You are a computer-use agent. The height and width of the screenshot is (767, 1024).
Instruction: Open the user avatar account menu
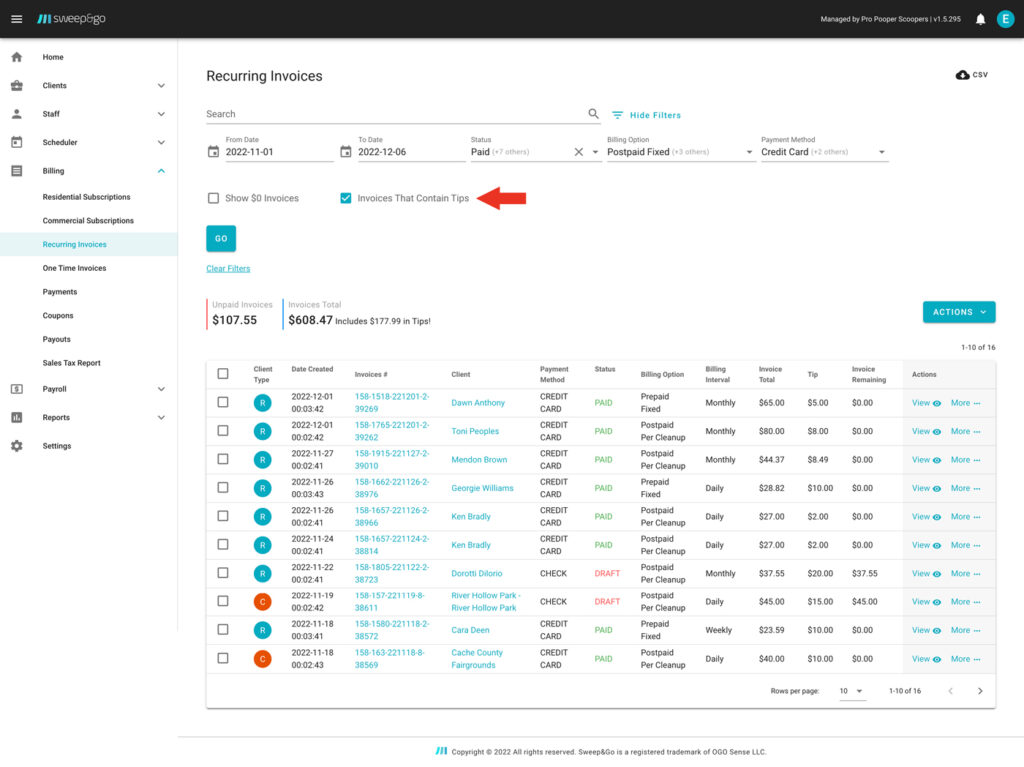tap(1005, 19)
